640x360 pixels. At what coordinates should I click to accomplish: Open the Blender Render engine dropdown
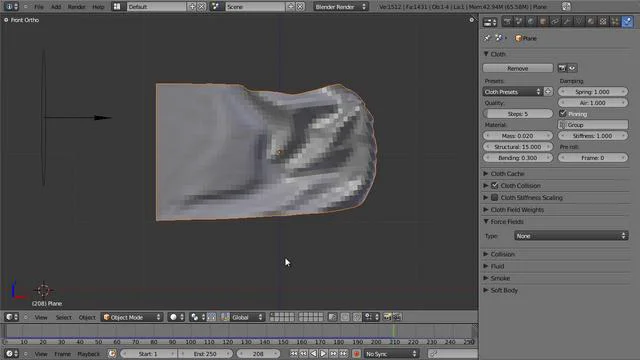[340, 7]
